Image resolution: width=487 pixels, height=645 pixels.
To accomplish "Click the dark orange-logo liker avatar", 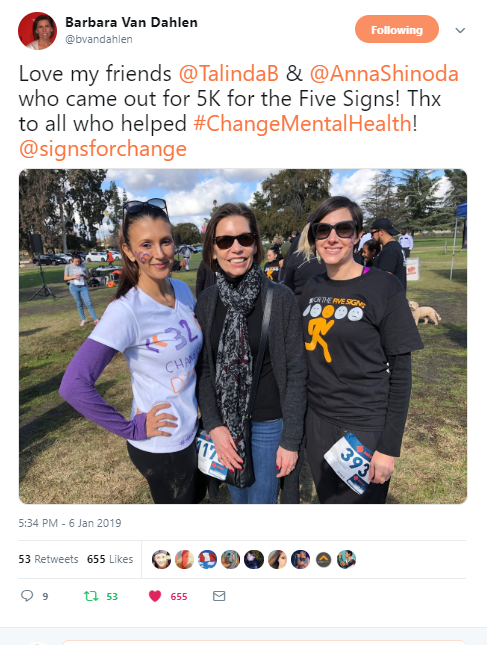I will (x=323, y=559).
